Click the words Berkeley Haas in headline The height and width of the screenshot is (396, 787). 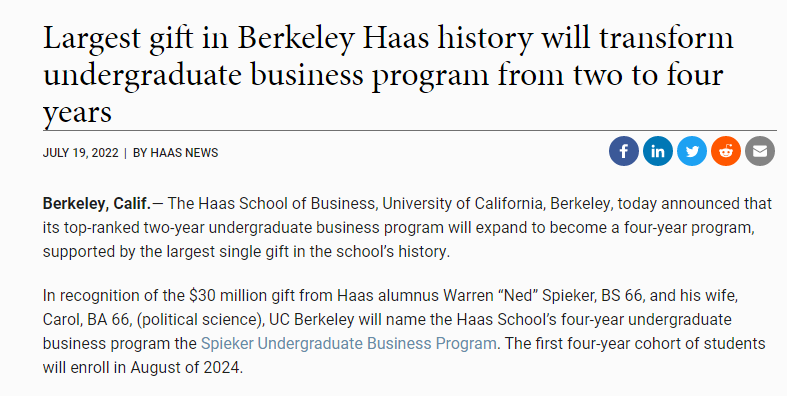[333, 38]
